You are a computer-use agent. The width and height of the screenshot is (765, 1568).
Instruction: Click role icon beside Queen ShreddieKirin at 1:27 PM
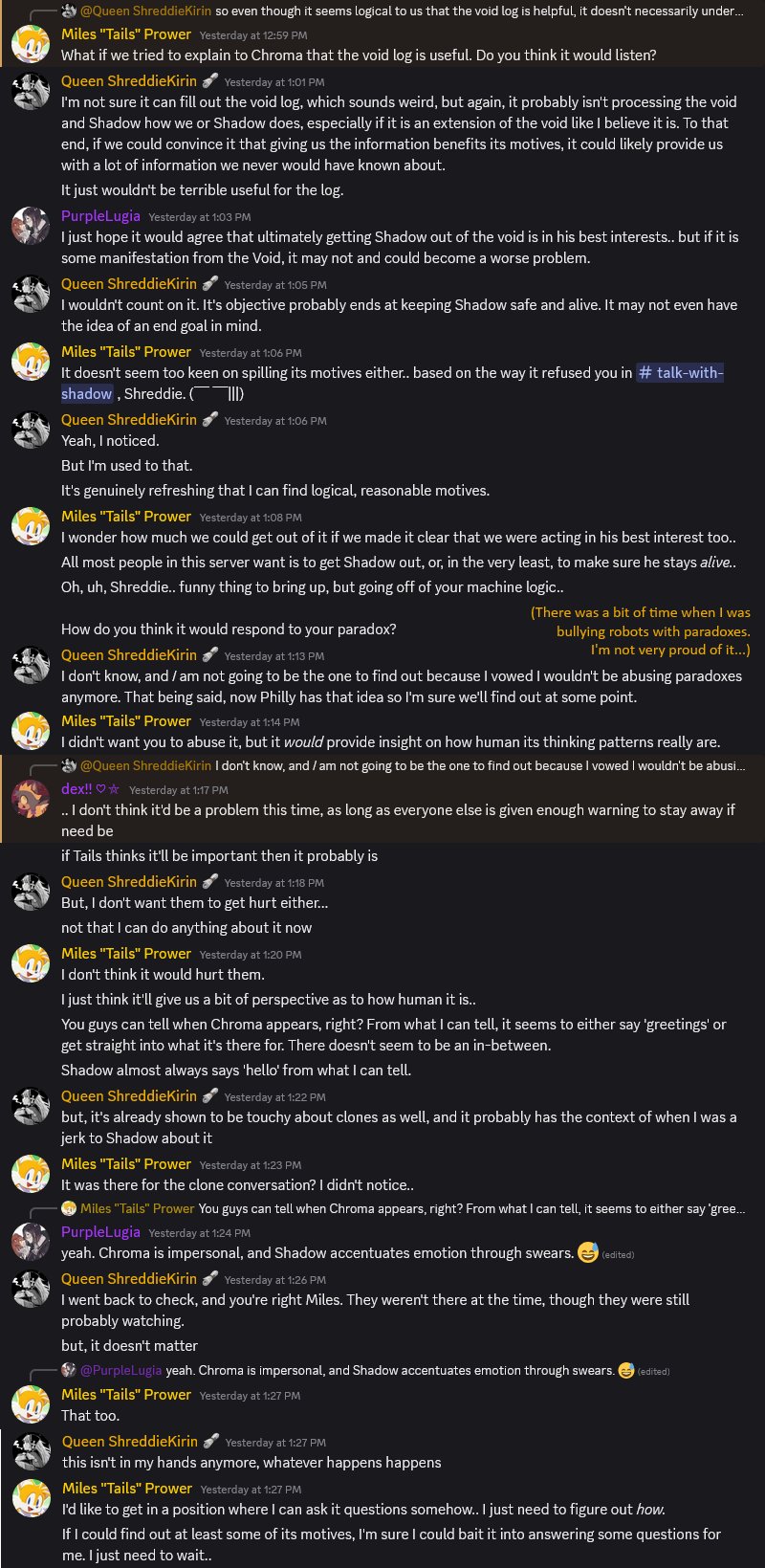click(211, 1441)
